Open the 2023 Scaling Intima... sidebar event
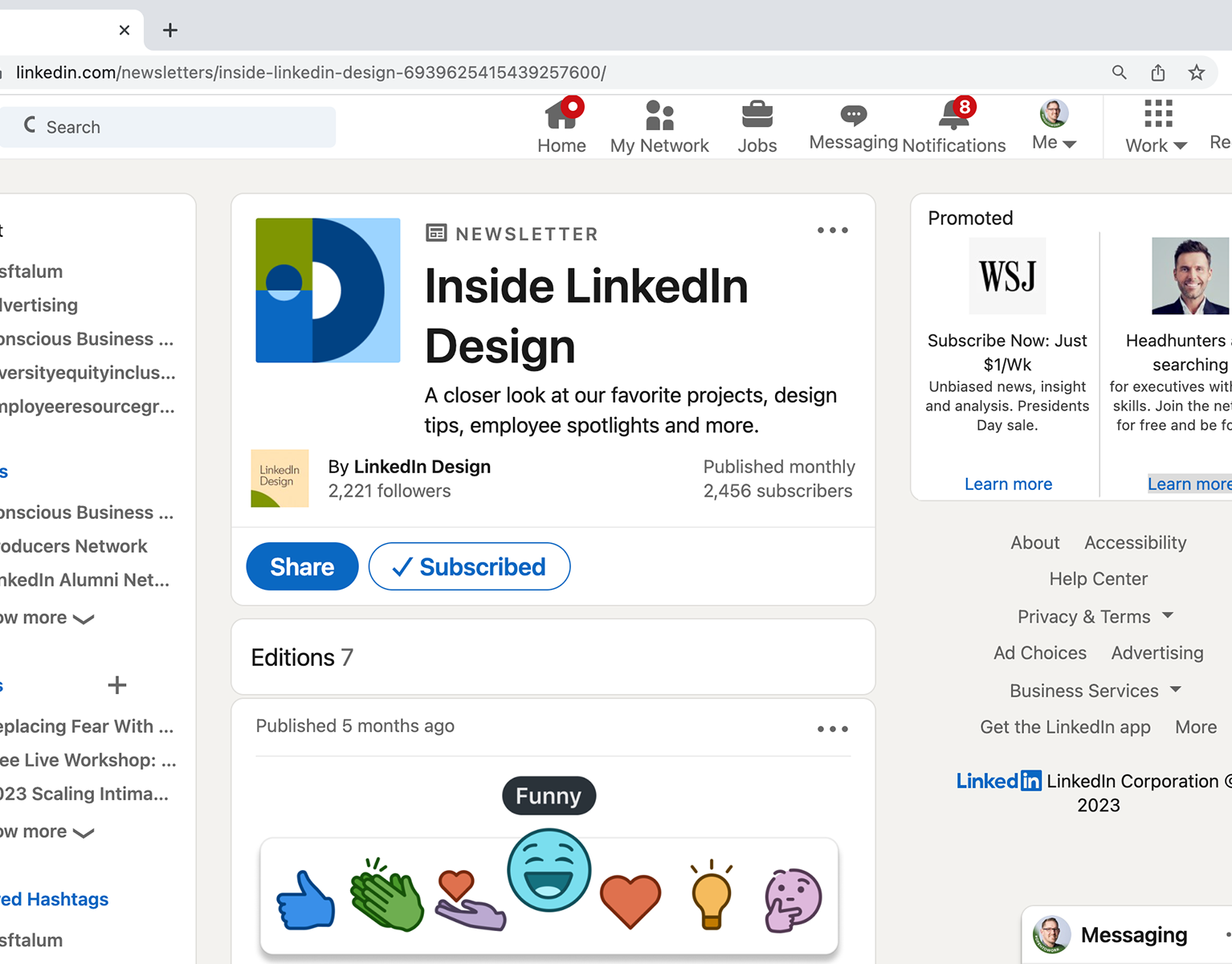 click(84, 794)
